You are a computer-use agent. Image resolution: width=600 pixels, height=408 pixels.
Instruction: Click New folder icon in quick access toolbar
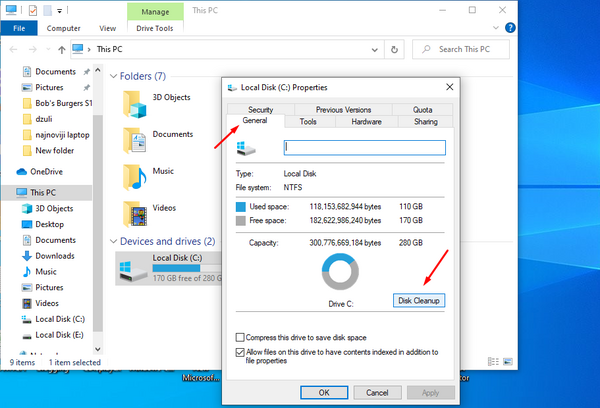coord(47,10)
